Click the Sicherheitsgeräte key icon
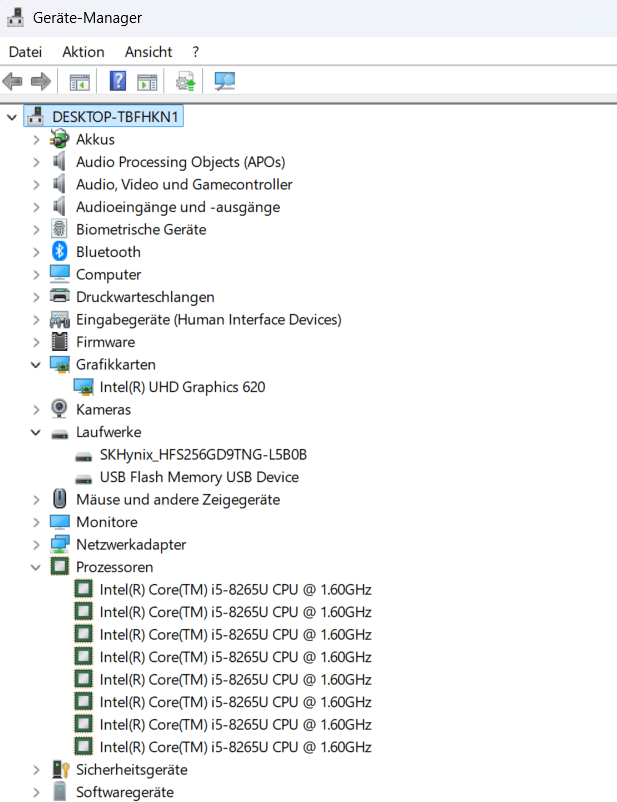This screenshot has height=802, width=617. 60,769
